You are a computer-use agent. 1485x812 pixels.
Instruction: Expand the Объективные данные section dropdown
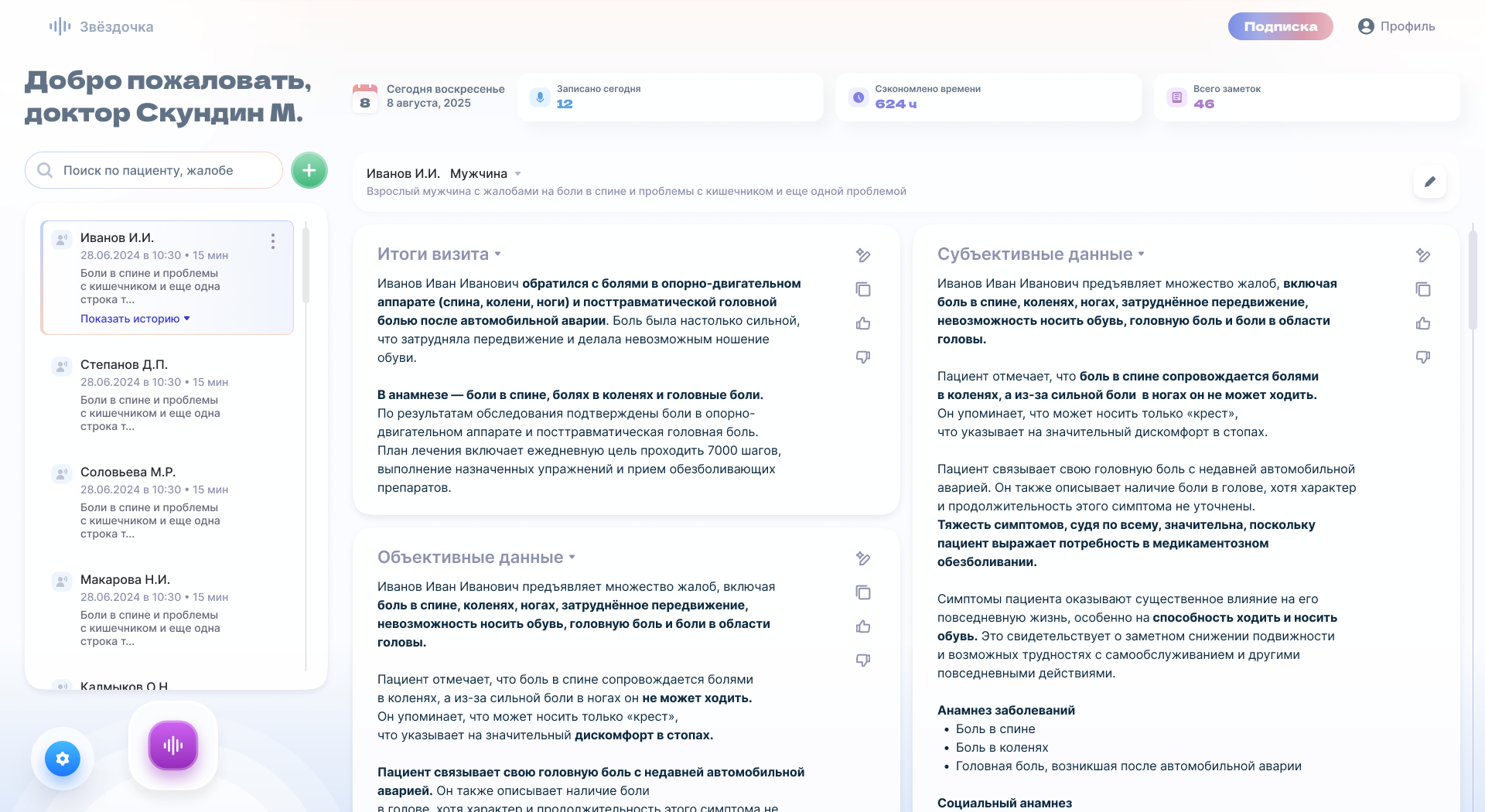(x=572, y=557)
